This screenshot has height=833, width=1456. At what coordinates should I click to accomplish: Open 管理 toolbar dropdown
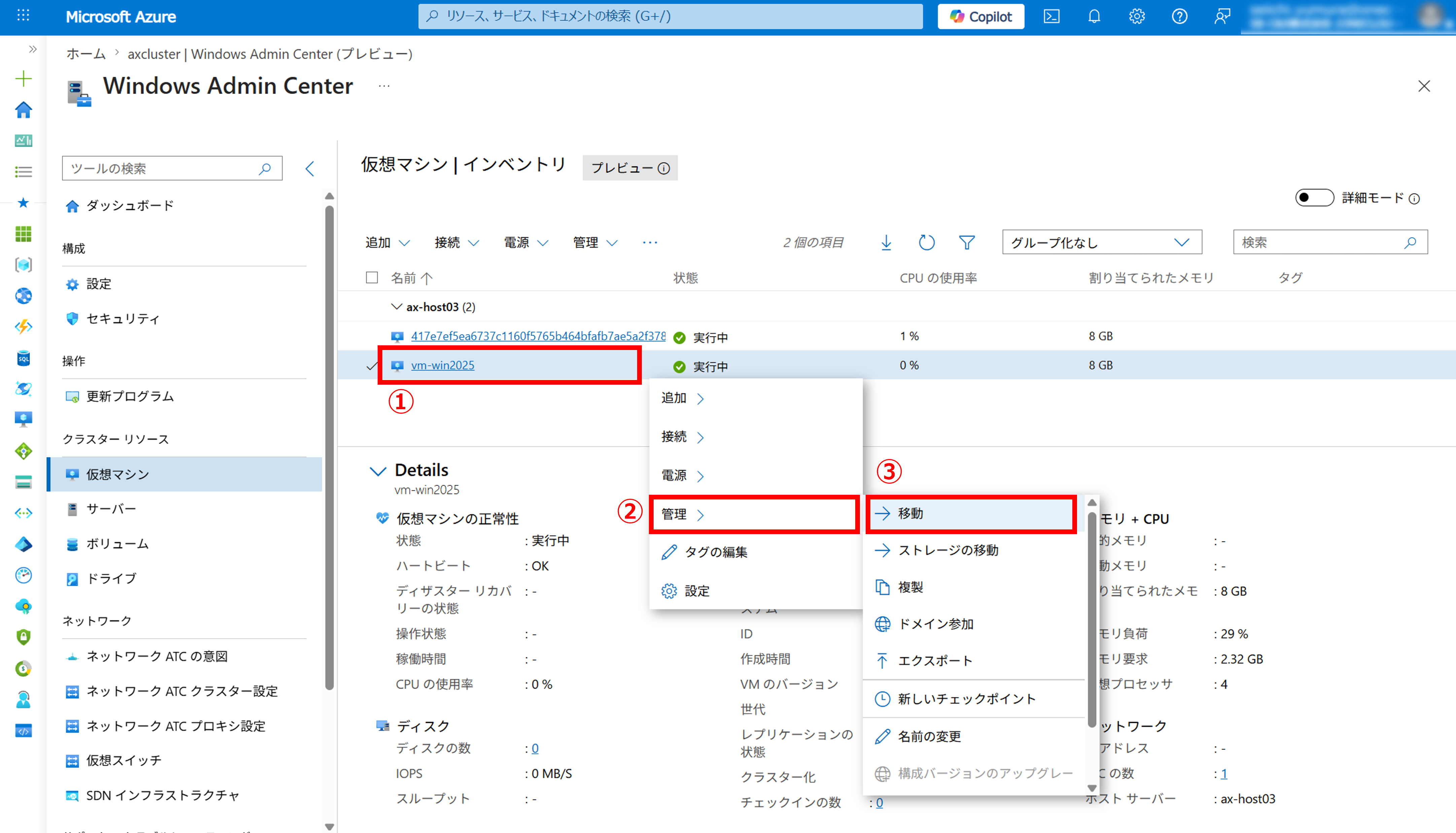pyautogui.click(x=595, y=243)
